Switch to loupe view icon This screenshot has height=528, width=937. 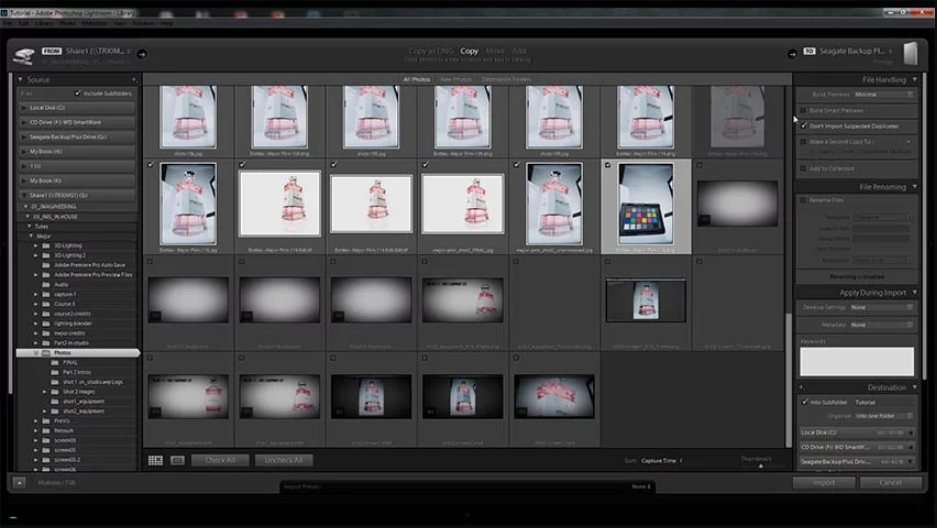pos(177,460)
